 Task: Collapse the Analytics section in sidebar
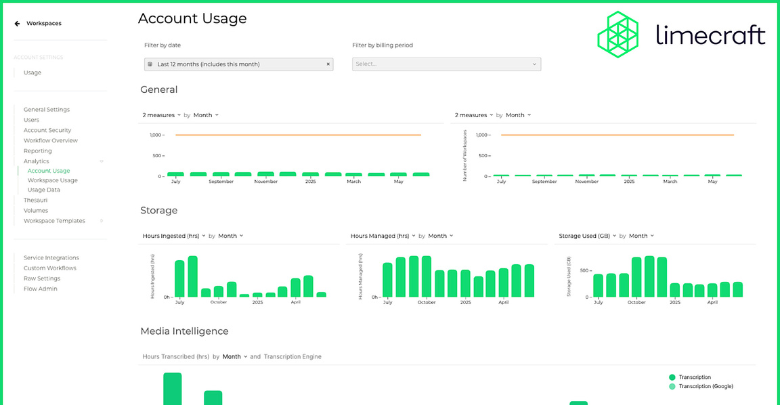point(101,161)
